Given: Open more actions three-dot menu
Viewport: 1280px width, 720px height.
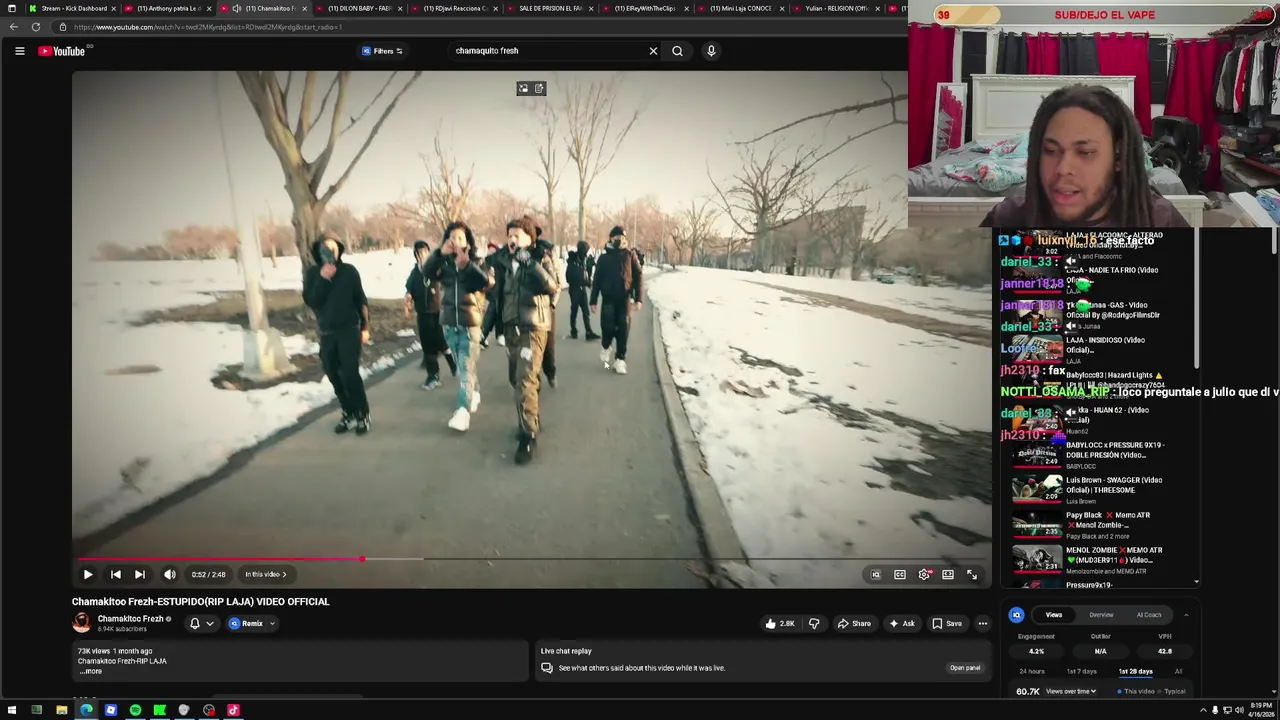Looking at the screenshot, I should point(983,624).
